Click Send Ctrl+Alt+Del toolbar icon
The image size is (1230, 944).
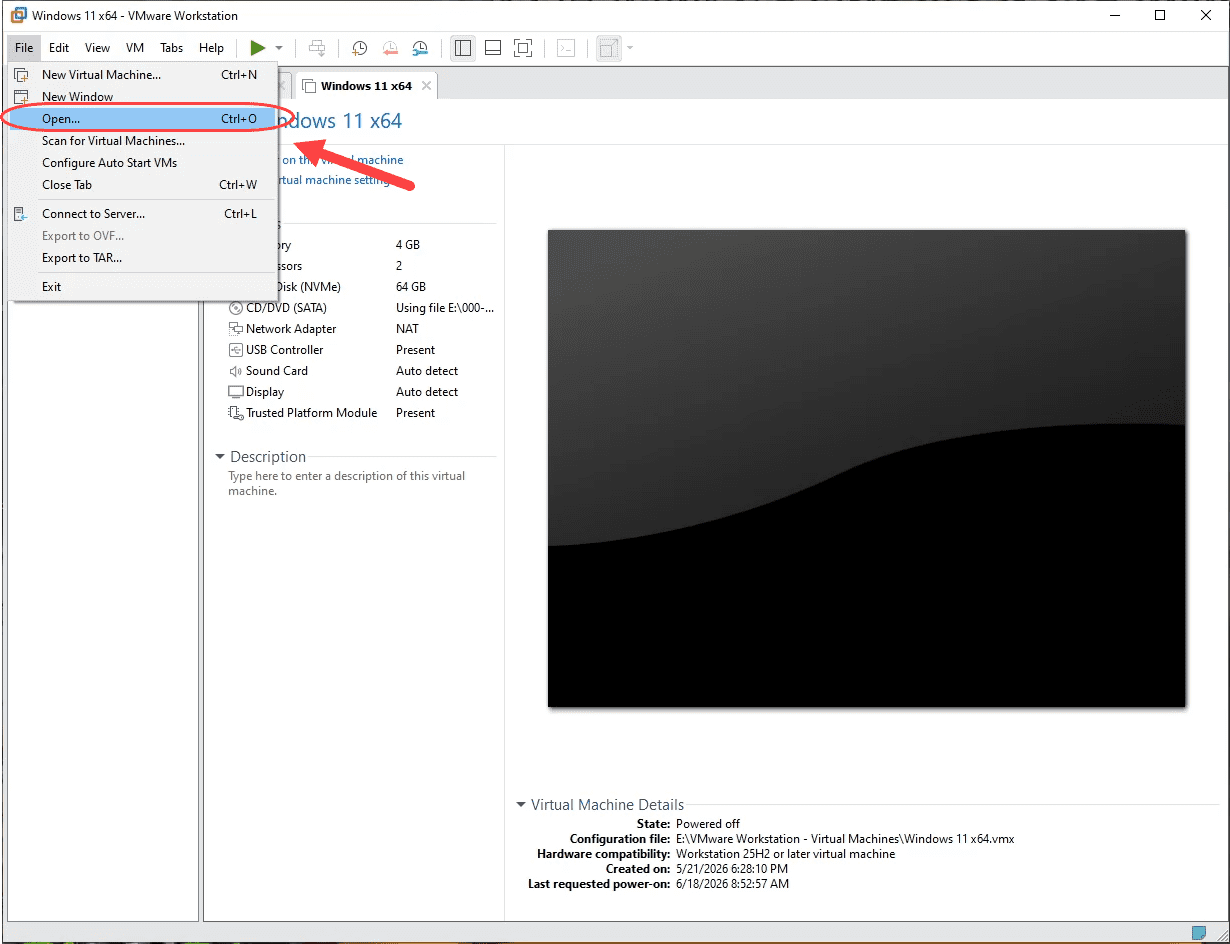pyautogui.click(x=317, y=48)
